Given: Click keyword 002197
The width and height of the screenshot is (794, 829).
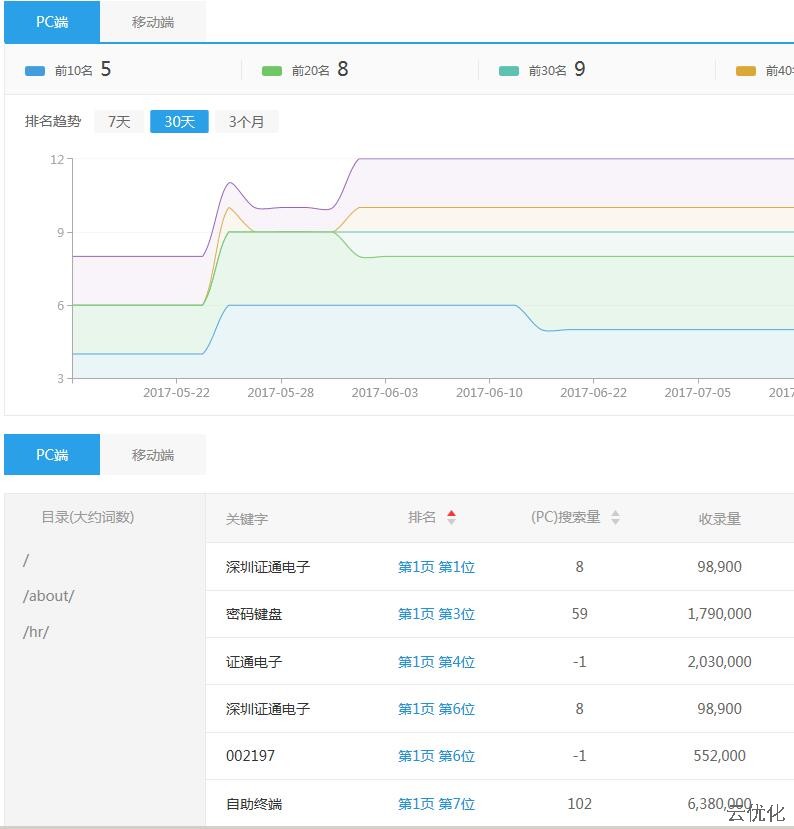Looking at the screenshot, I should tap(251, 756).
